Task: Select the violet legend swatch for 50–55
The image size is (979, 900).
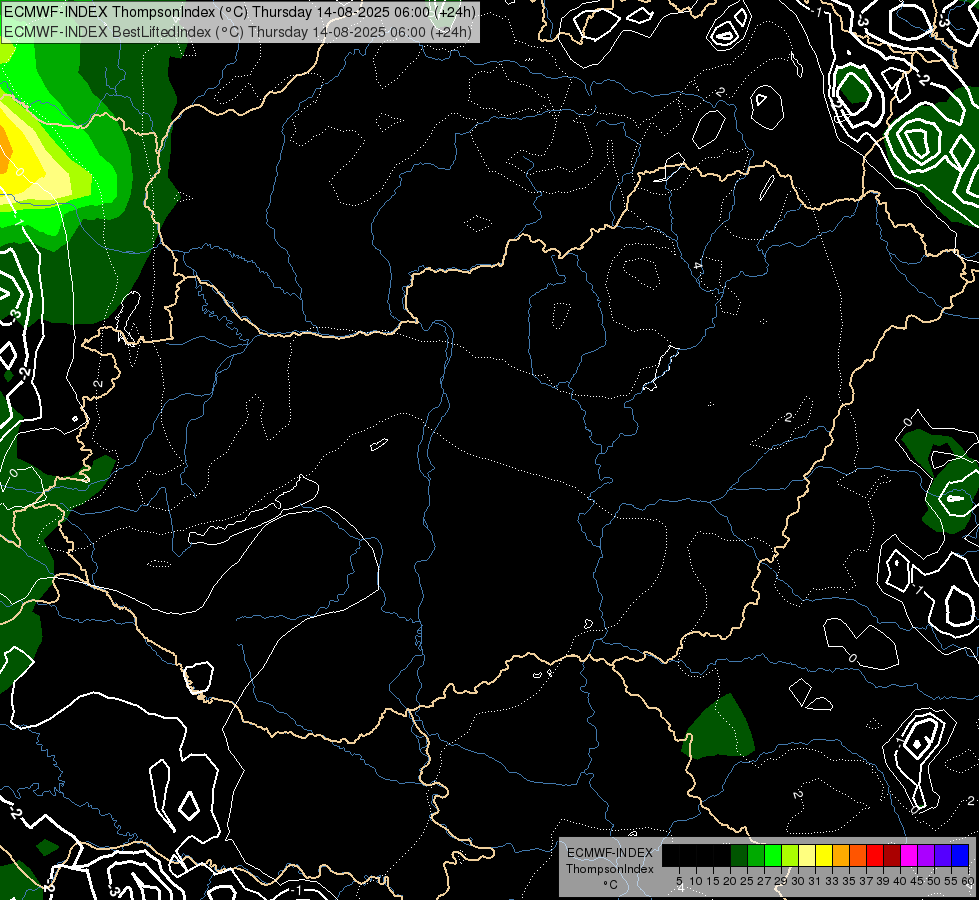Action: [943, 855]
